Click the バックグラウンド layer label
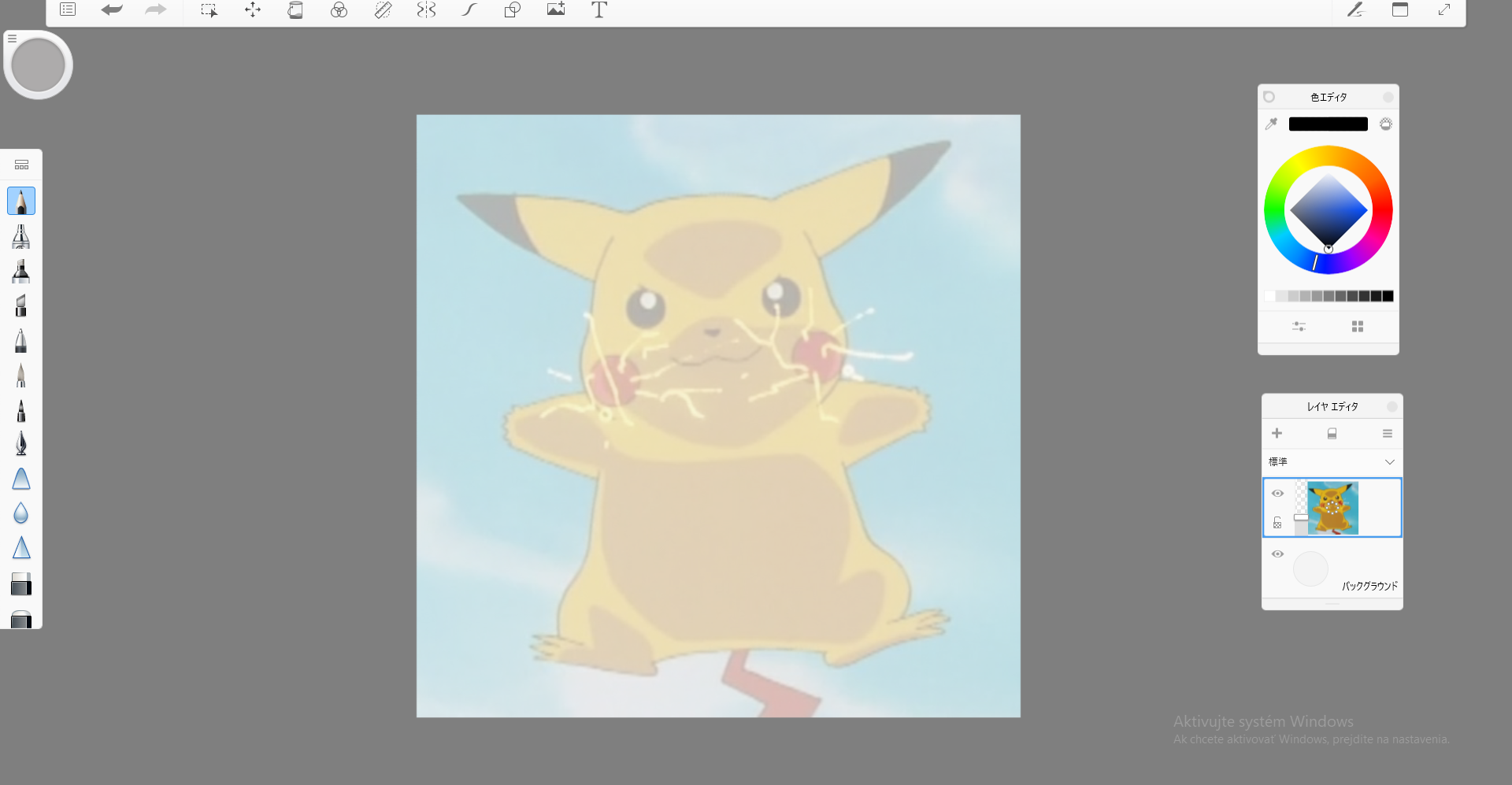The width and height of the screenshot is (1512, 785). pos(1369,586)
